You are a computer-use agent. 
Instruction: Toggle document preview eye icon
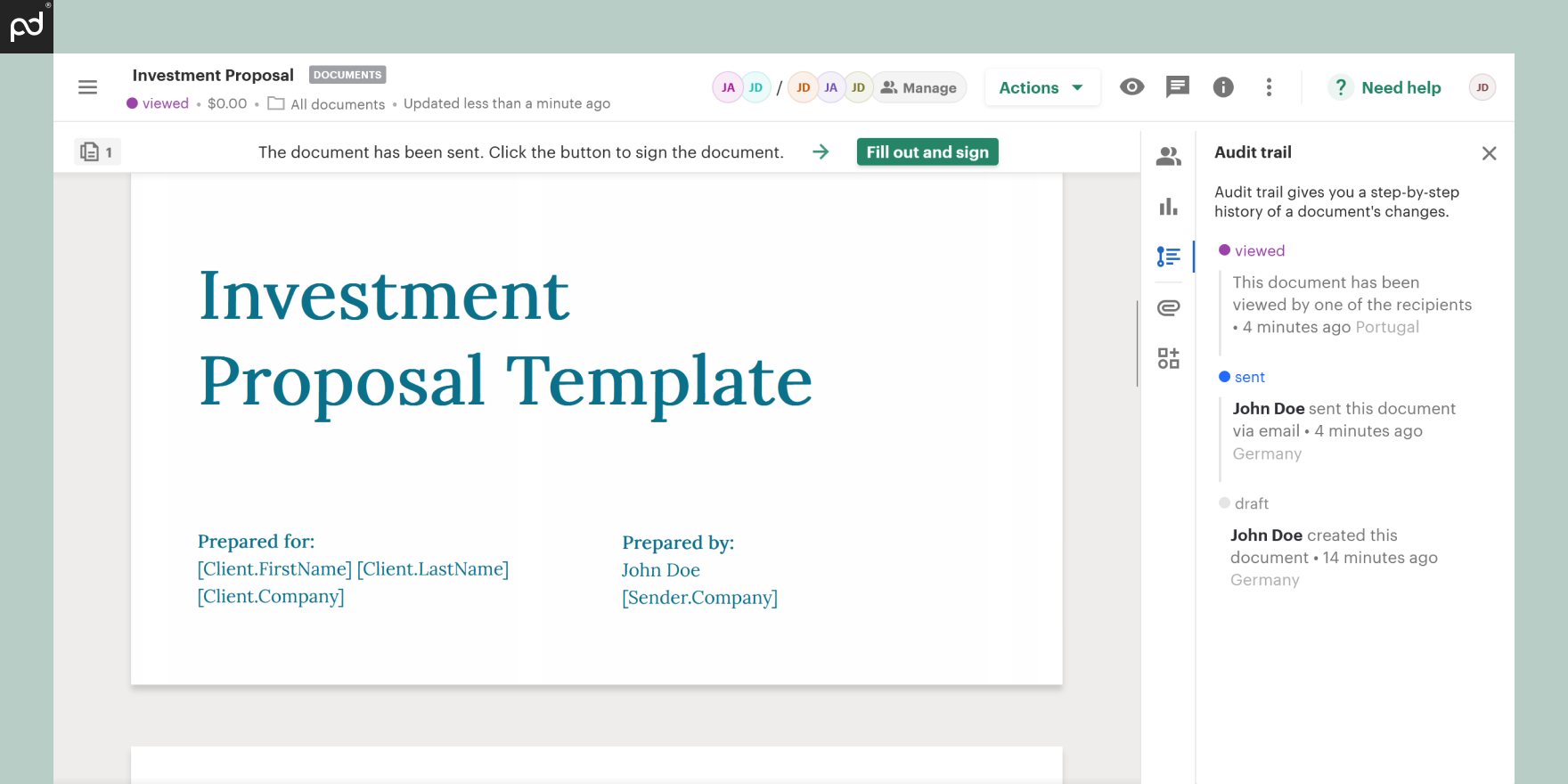point(1131,87)
